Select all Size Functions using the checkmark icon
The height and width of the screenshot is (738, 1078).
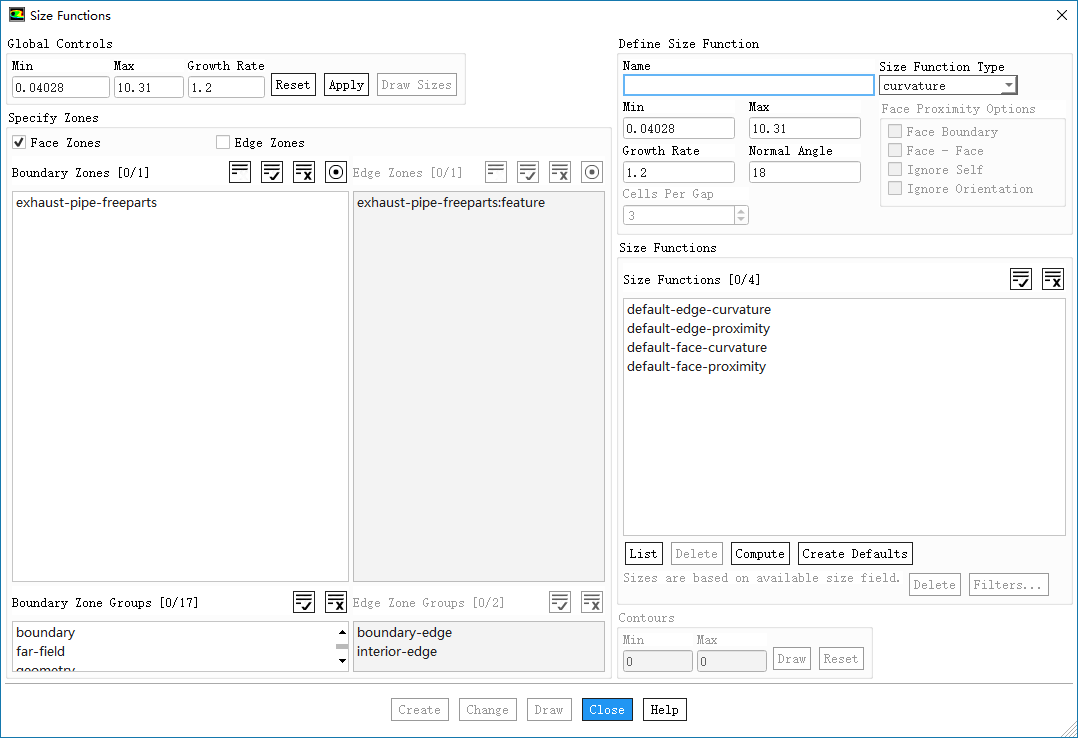pyautogui.click(x=1021, y=279)
